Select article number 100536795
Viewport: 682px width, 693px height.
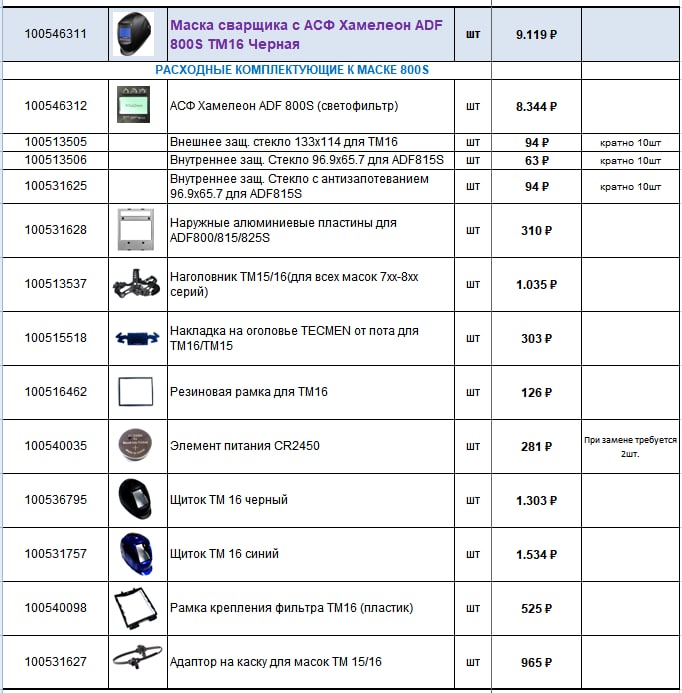point(56,499)
